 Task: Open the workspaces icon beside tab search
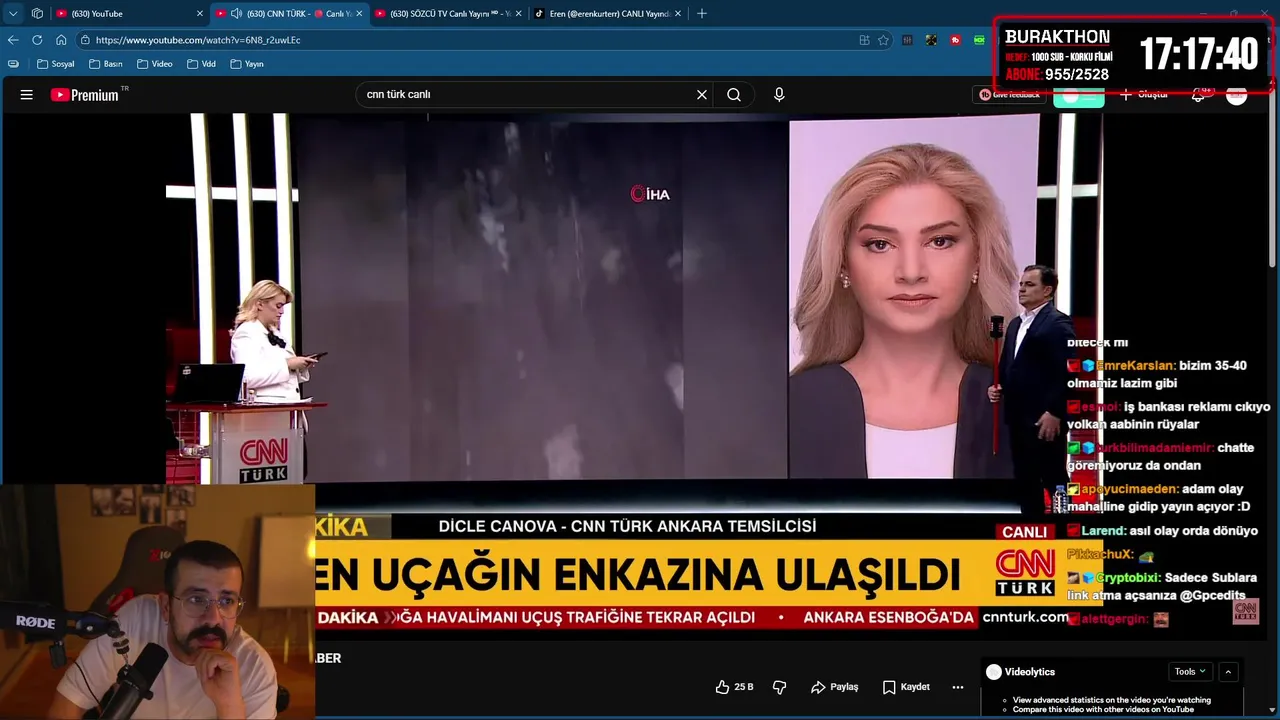tap(37, 13)
